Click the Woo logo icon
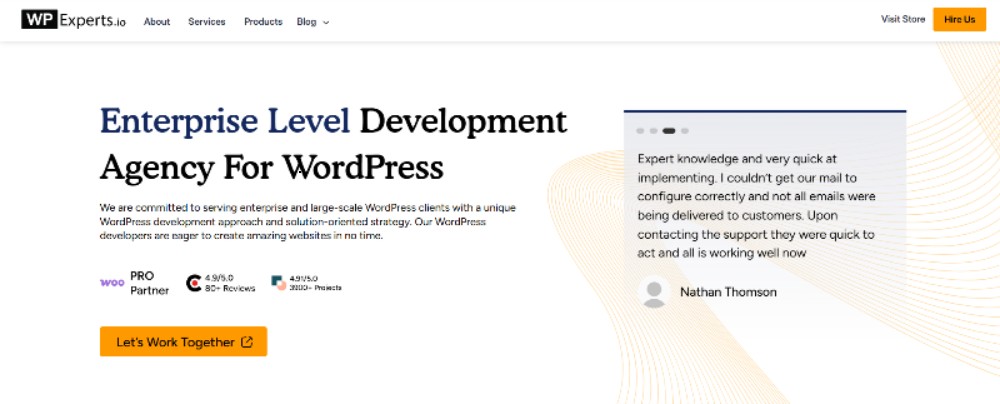 click(112, 283)
